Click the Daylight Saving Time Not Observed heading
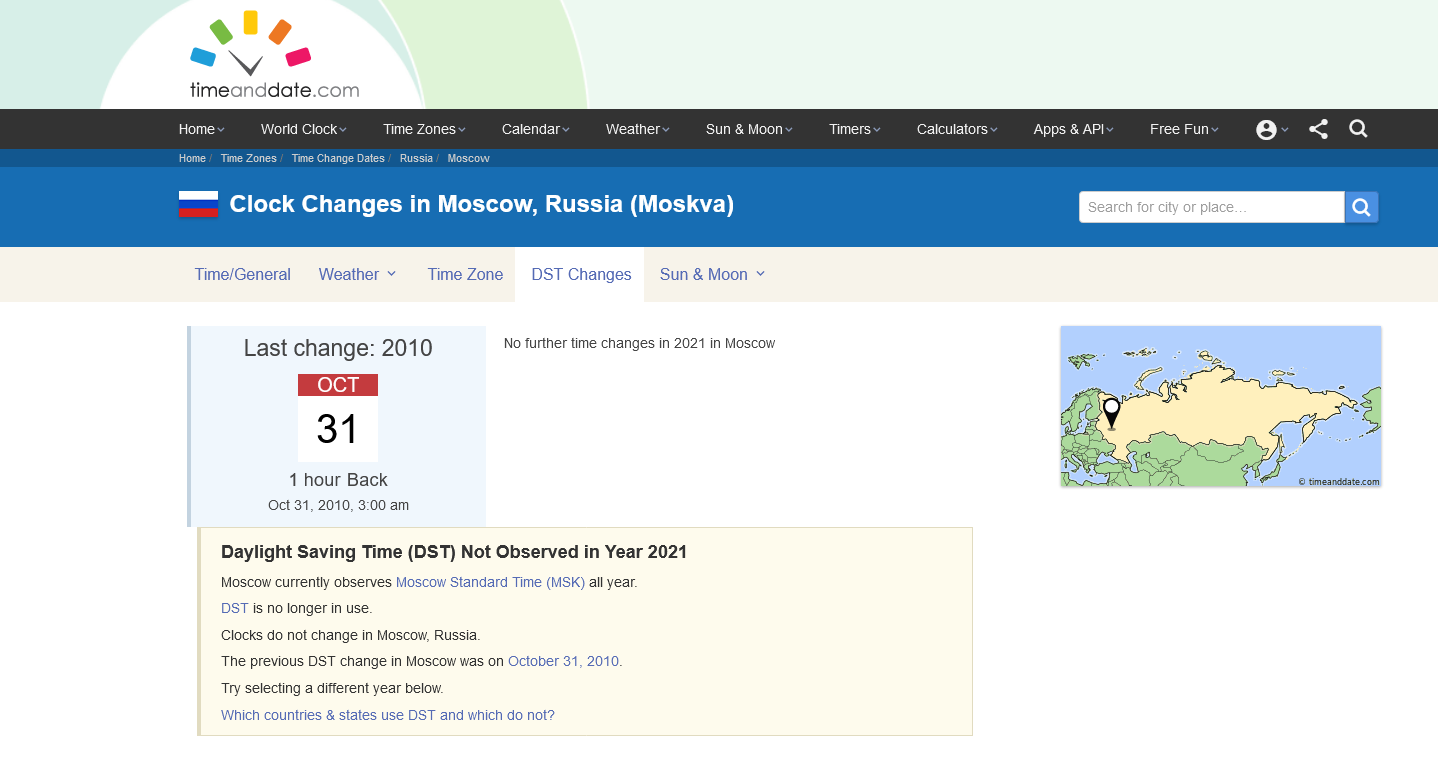 (x=454, y=552)
